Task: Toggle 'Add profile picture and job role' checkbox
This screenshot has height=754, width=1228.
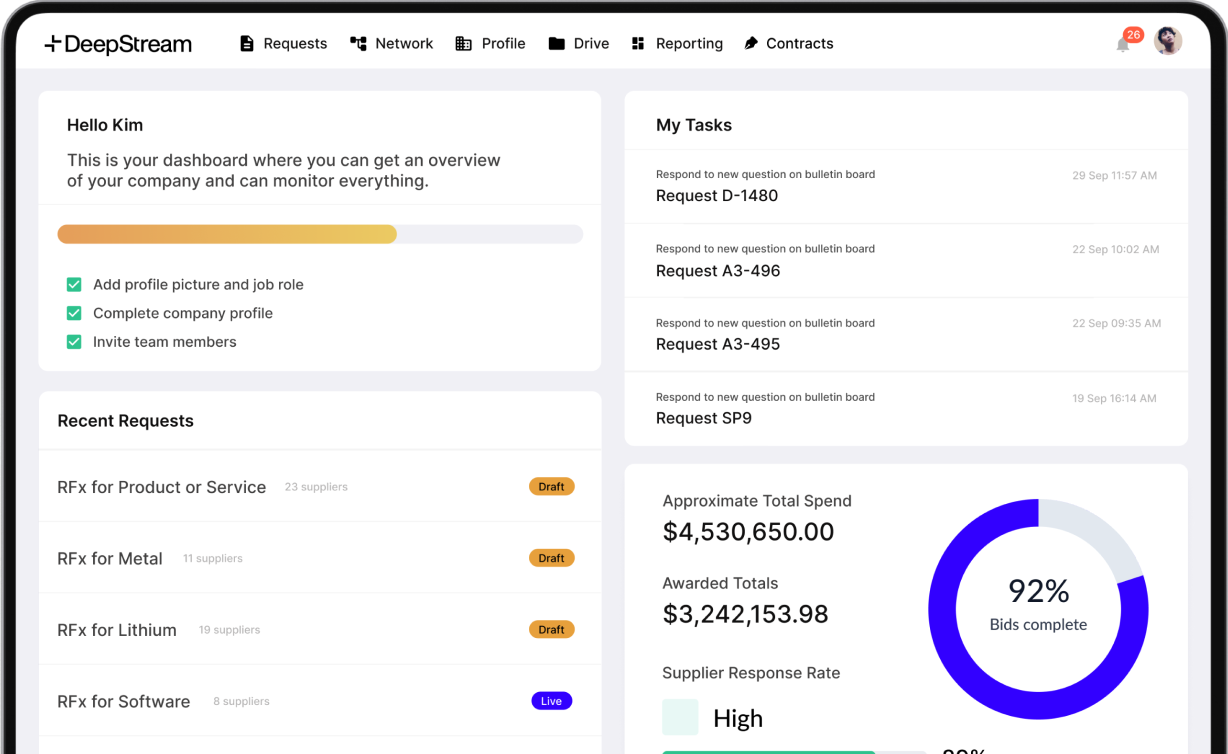Action: pos(74,285)
